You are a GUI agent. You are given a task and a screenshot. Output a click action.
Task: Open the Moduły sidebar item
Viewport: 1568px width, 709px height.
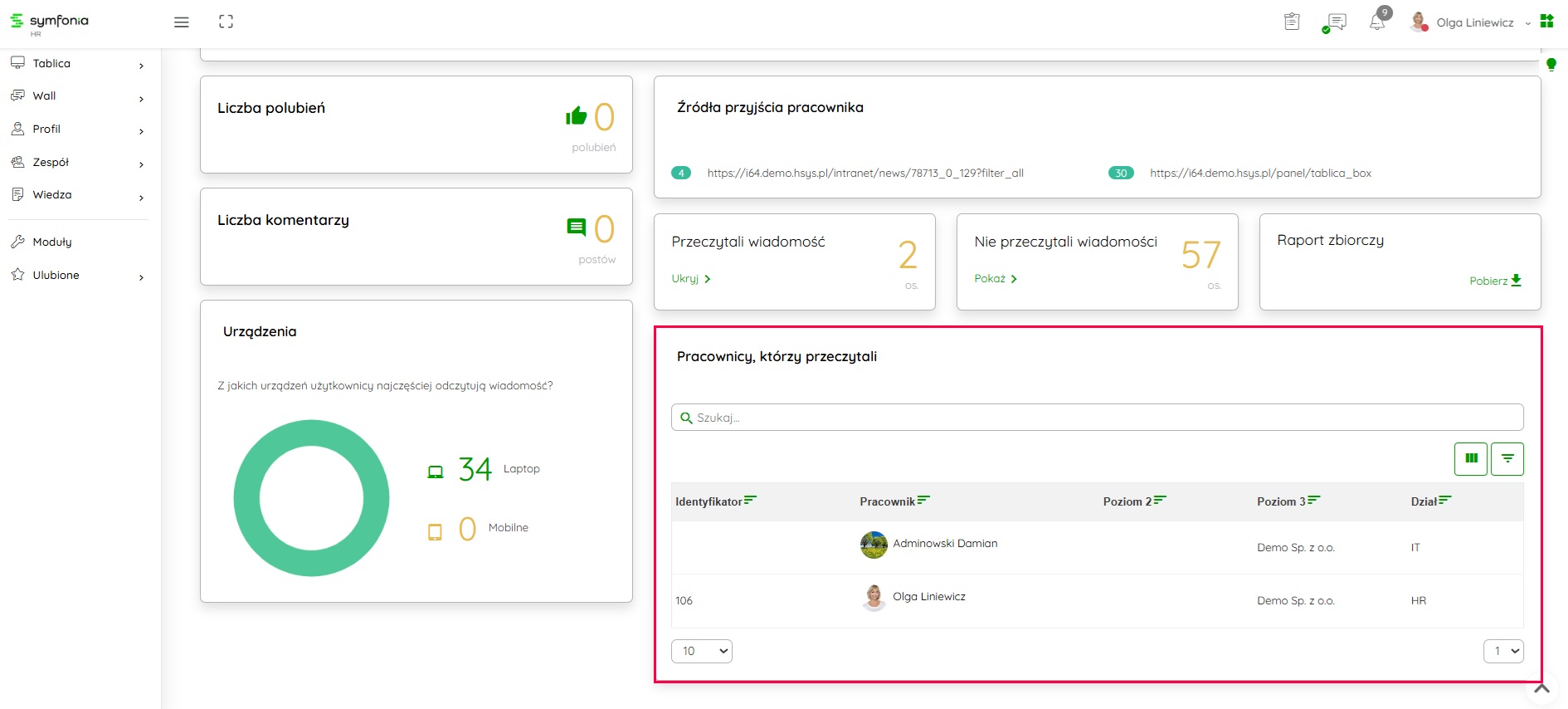(52, 242)
